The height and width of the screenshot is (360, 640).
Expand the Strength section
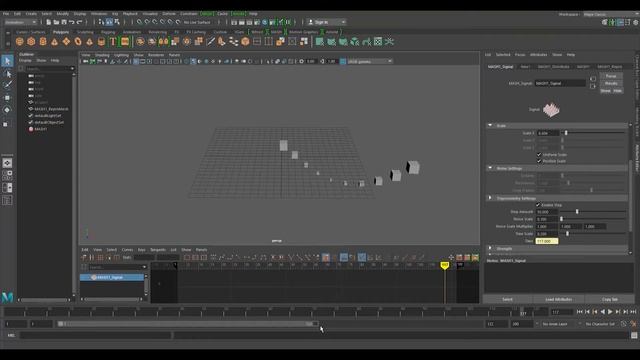[490, 249]
